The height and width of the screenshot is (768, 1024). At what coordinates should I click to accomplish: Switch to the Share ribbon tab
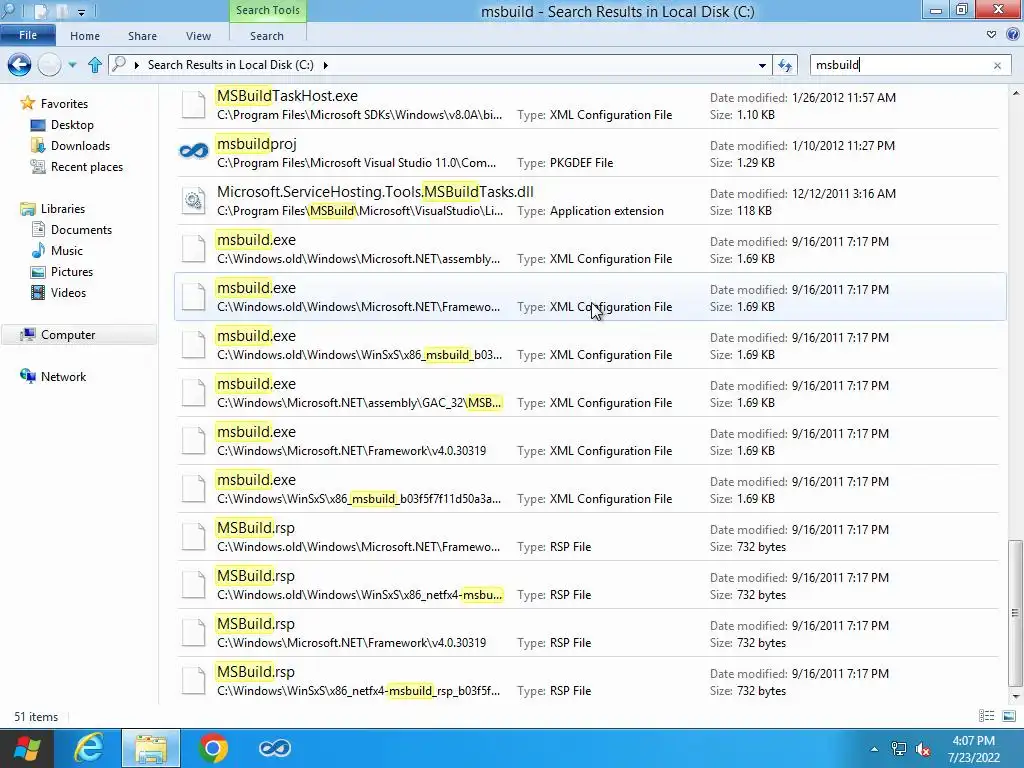pyautogui.click(x=142, y=36)
